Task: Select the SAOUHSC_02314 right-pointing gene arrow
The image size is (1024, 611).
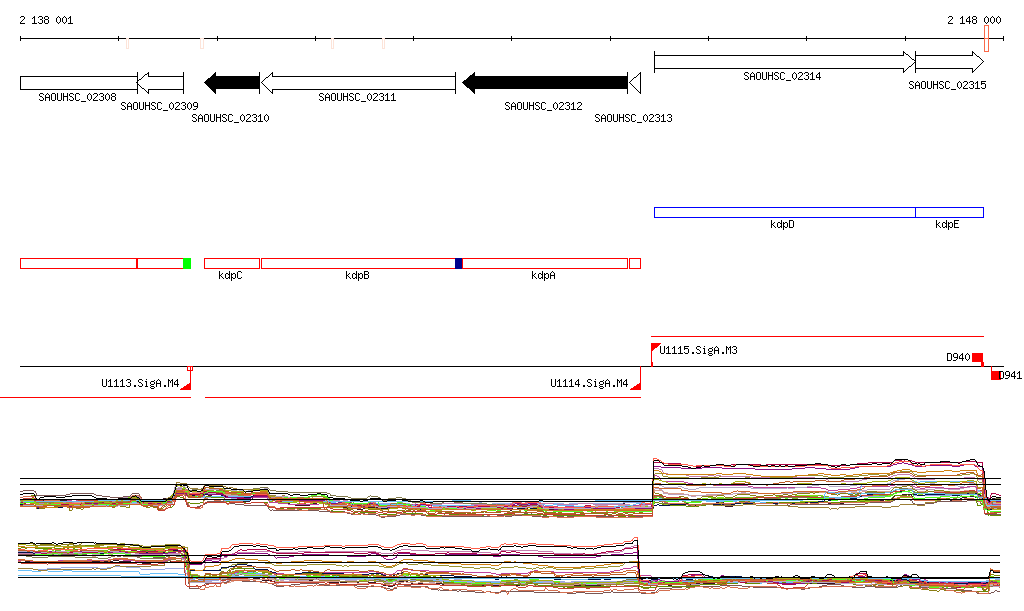Action: click(x=784, y=62)
